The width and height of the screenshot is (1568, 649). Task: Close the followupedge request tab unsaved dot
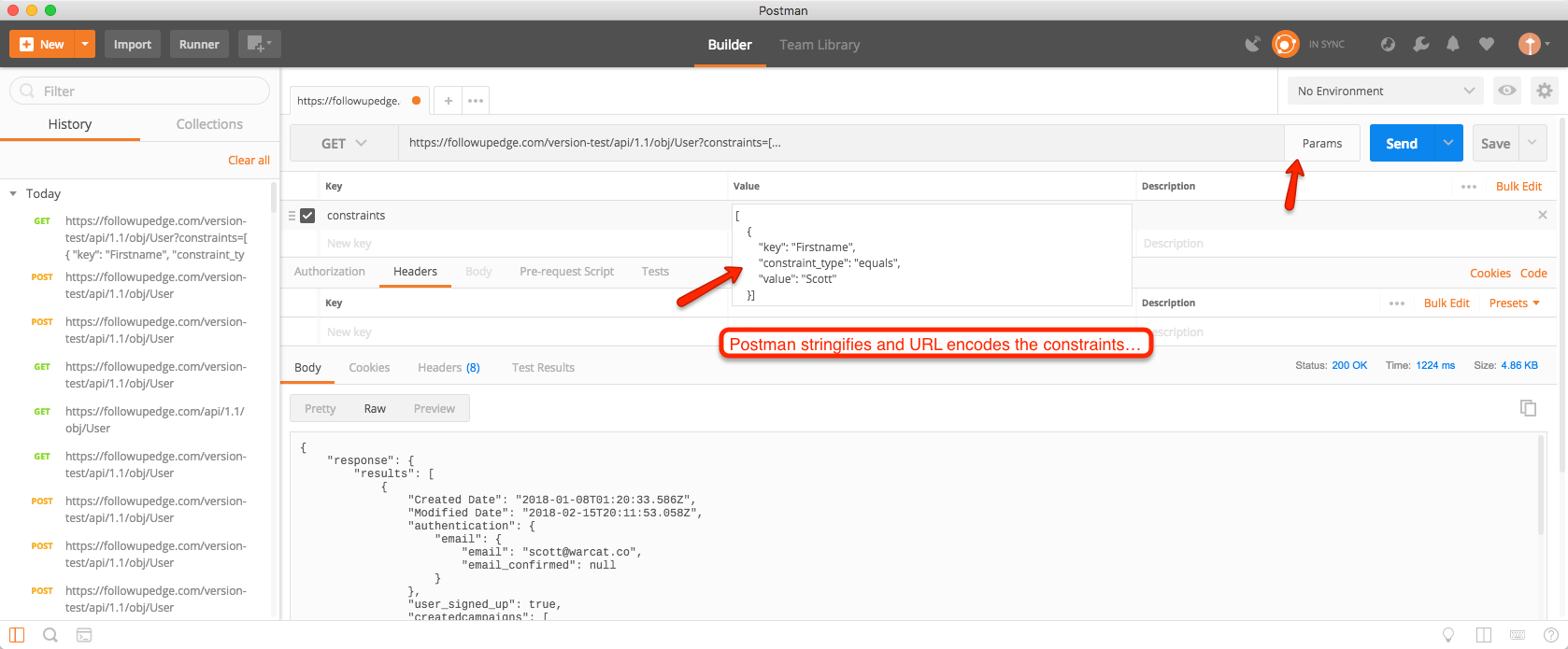click(x=416, y=101)
